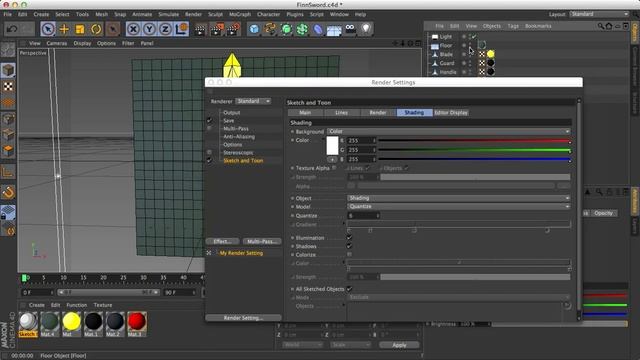Screen dimensions: 640x360
Task: Open the Sculpt menu
Action: click(215, 14)
